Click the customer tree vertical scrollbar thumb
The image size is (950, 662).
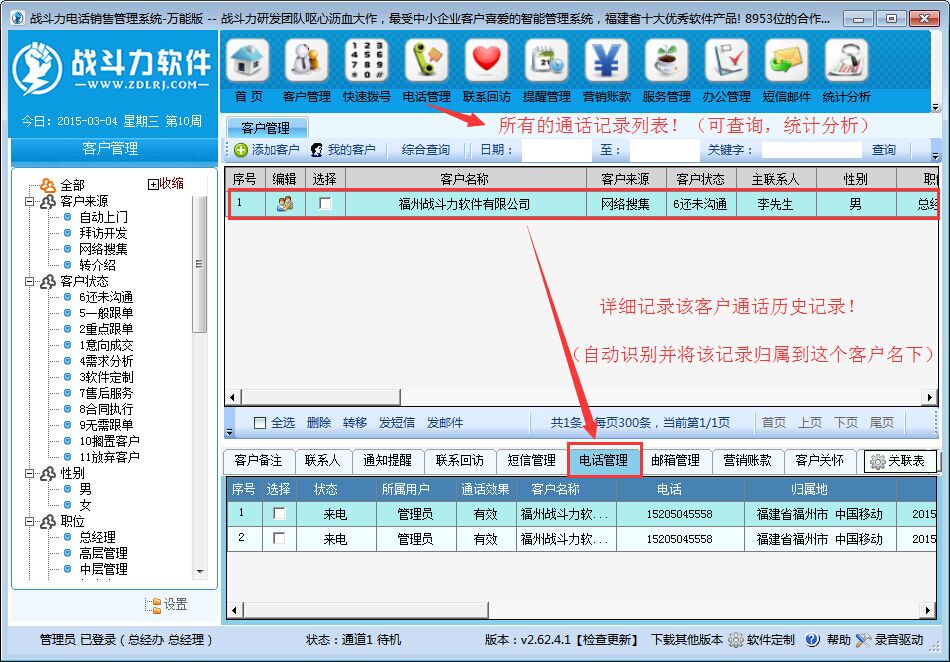coord(199,263)
